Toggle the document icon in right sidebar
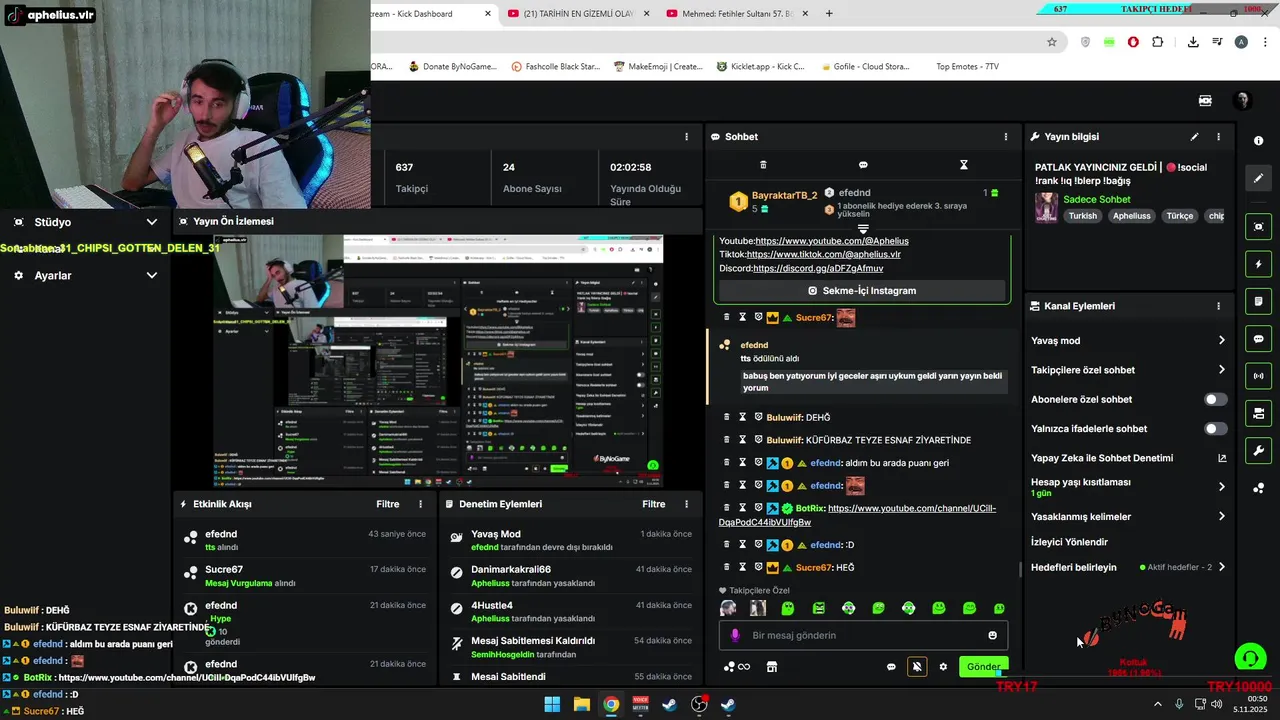This screenshot has width=1280, height=720. [x=1259, y=301]
